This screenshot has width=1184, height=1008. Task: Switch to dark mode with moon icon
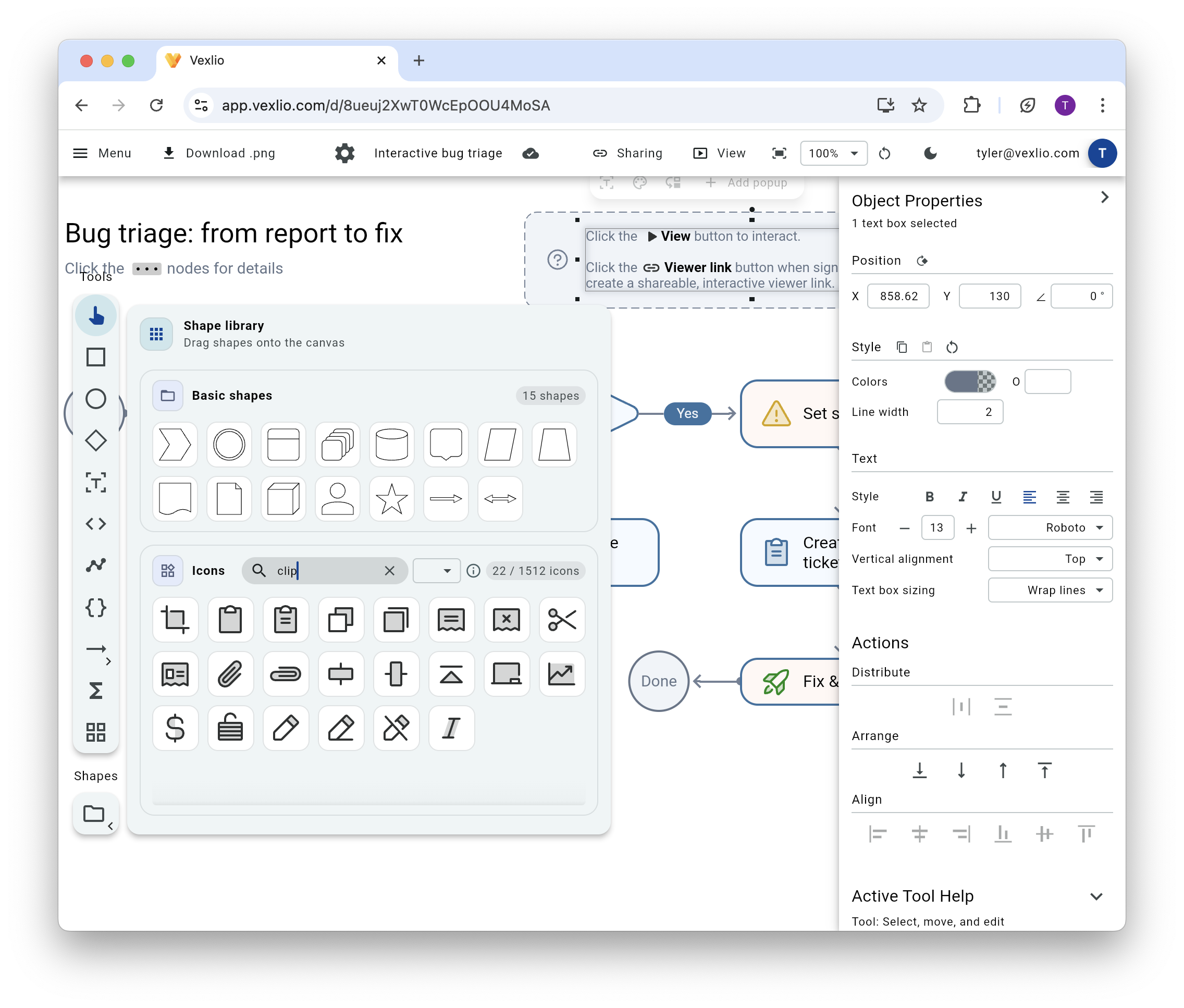tap(930, 153)
